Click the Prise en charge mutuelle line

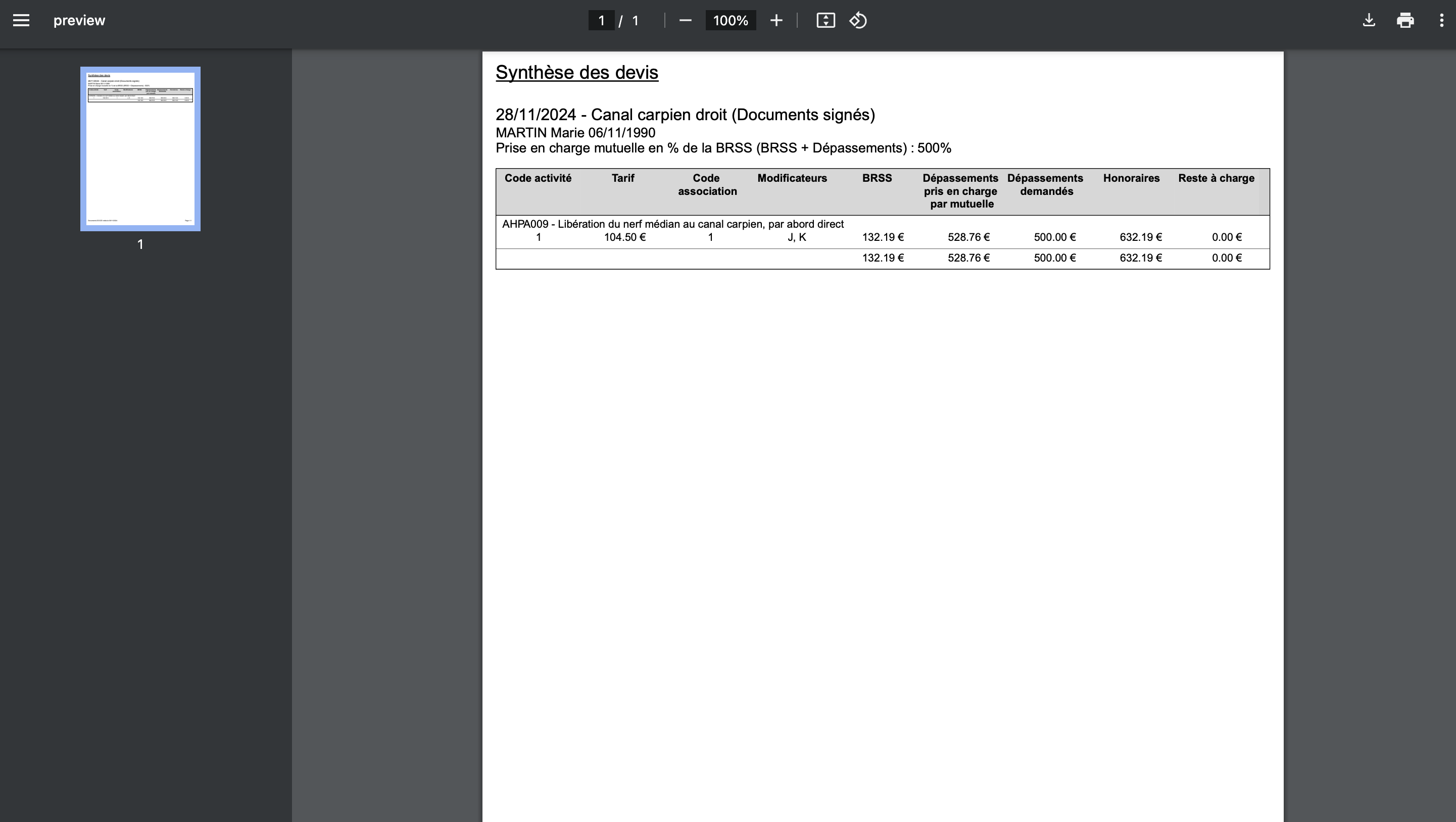(x=723, y=148)
